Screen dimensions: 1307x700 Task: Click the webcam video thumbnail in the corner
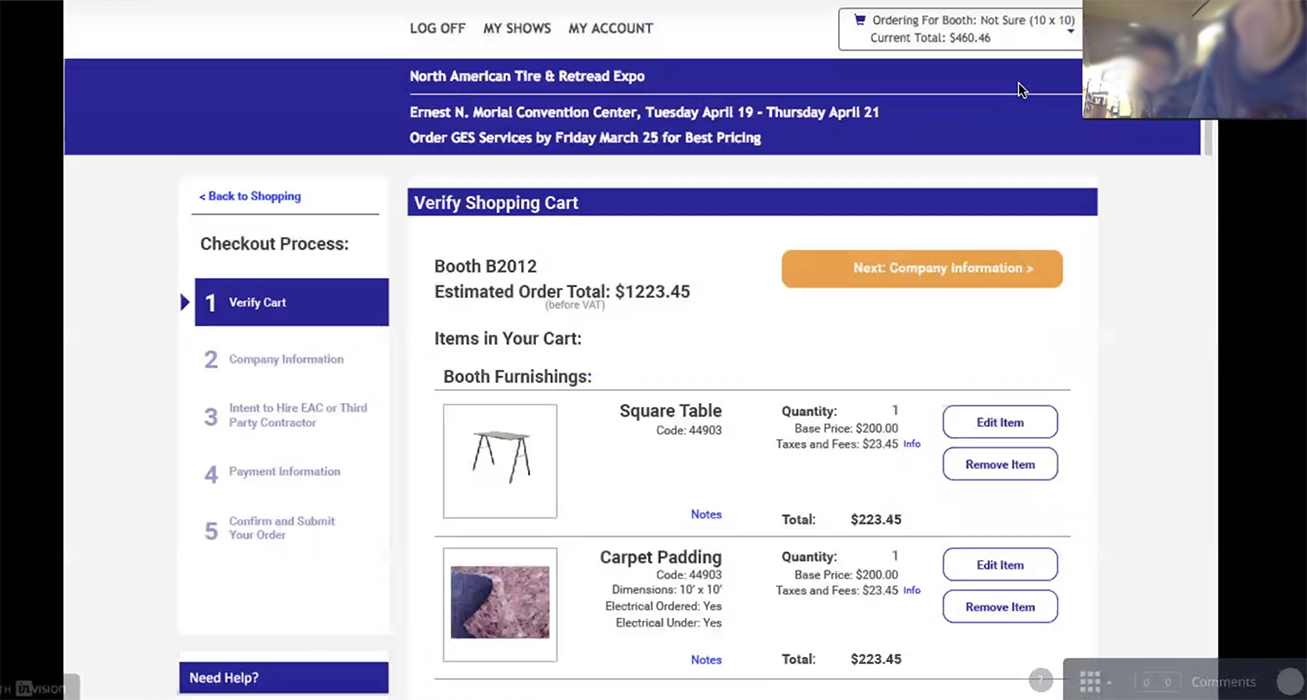(1194, 59)
